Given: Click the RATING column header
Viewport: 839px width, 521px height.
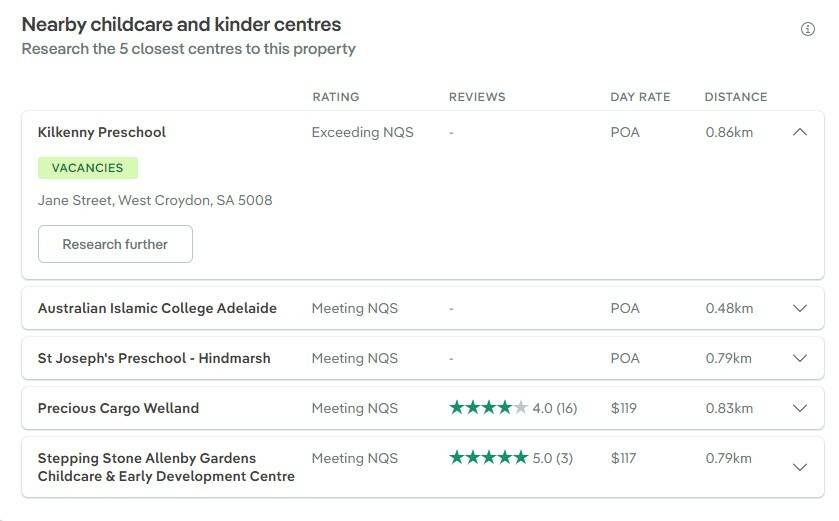Looking at the screenshot, I should click(335, 97).
